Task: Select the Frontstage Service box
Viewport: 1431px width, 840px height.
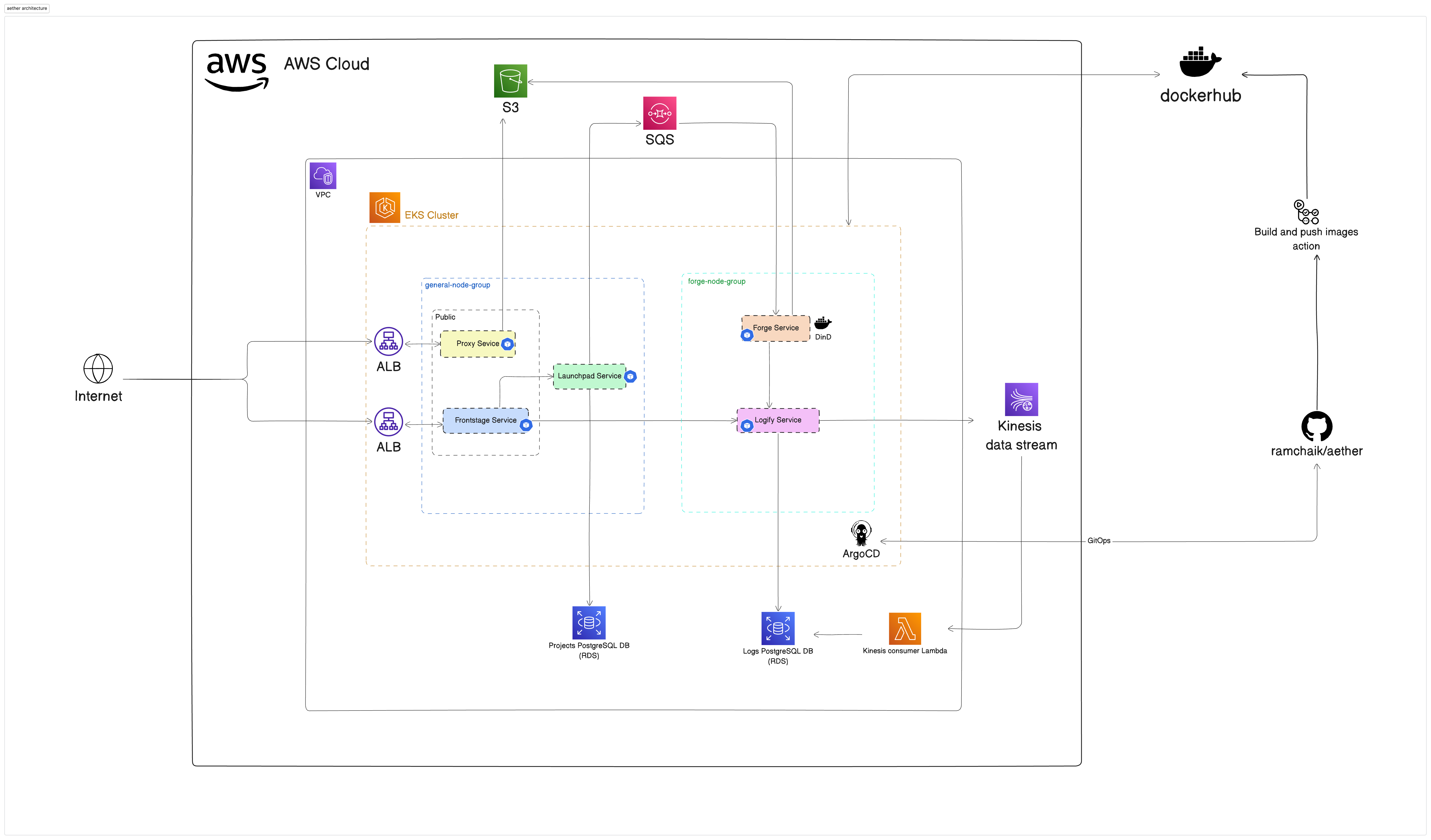Action: point(486,420)
